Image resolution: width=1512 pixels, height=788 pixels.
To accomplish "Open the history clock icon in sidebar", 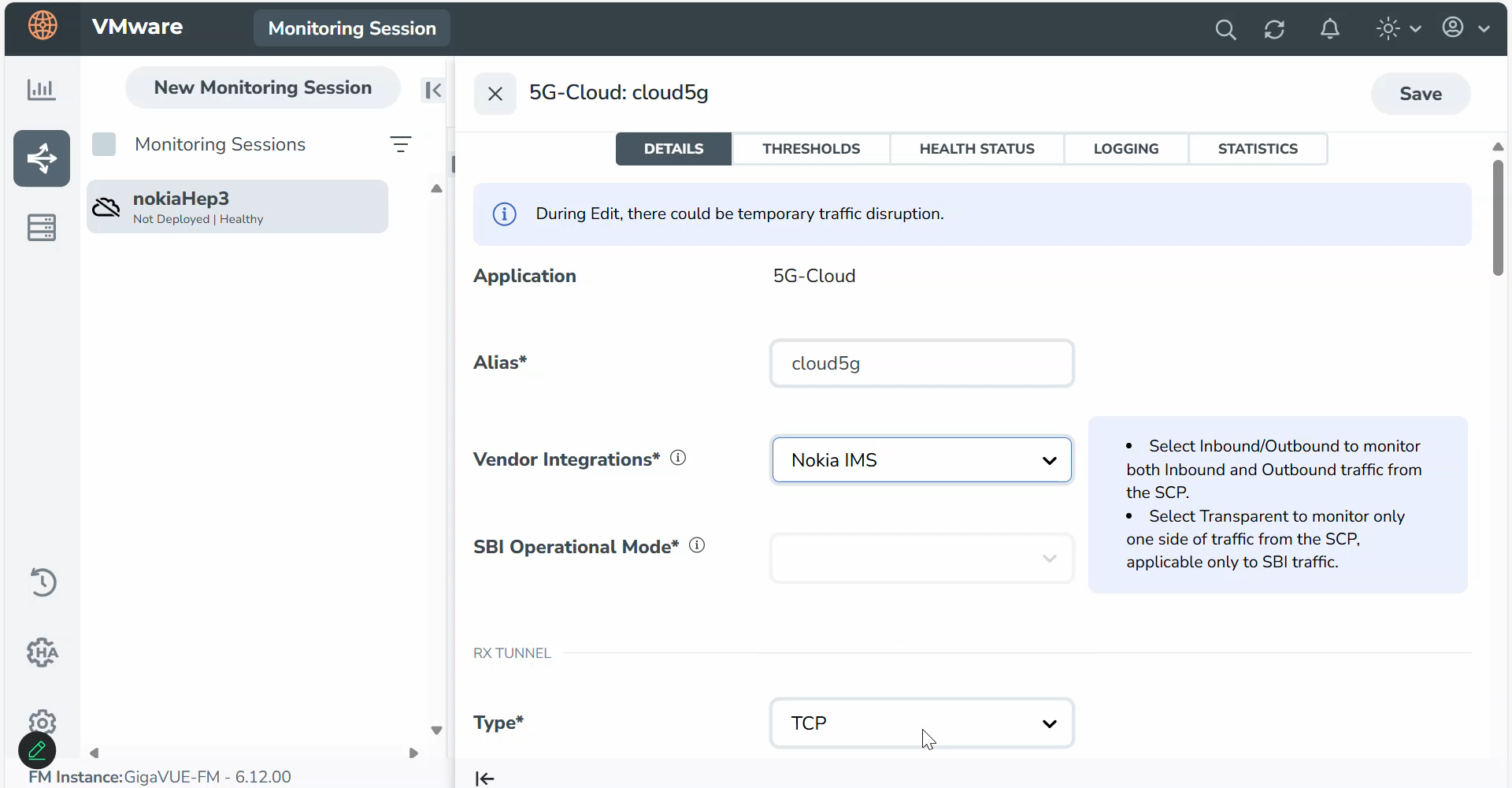I will pos(43,582).
